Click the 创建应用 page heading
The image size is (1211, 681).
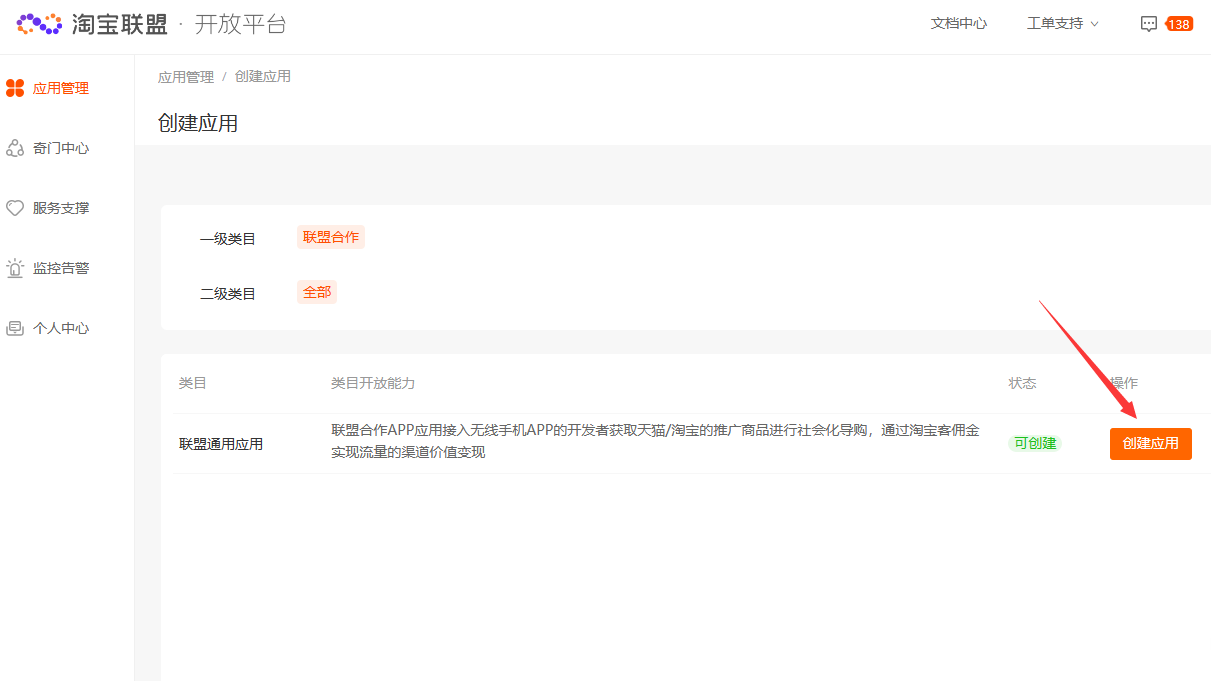pos(198,123)
